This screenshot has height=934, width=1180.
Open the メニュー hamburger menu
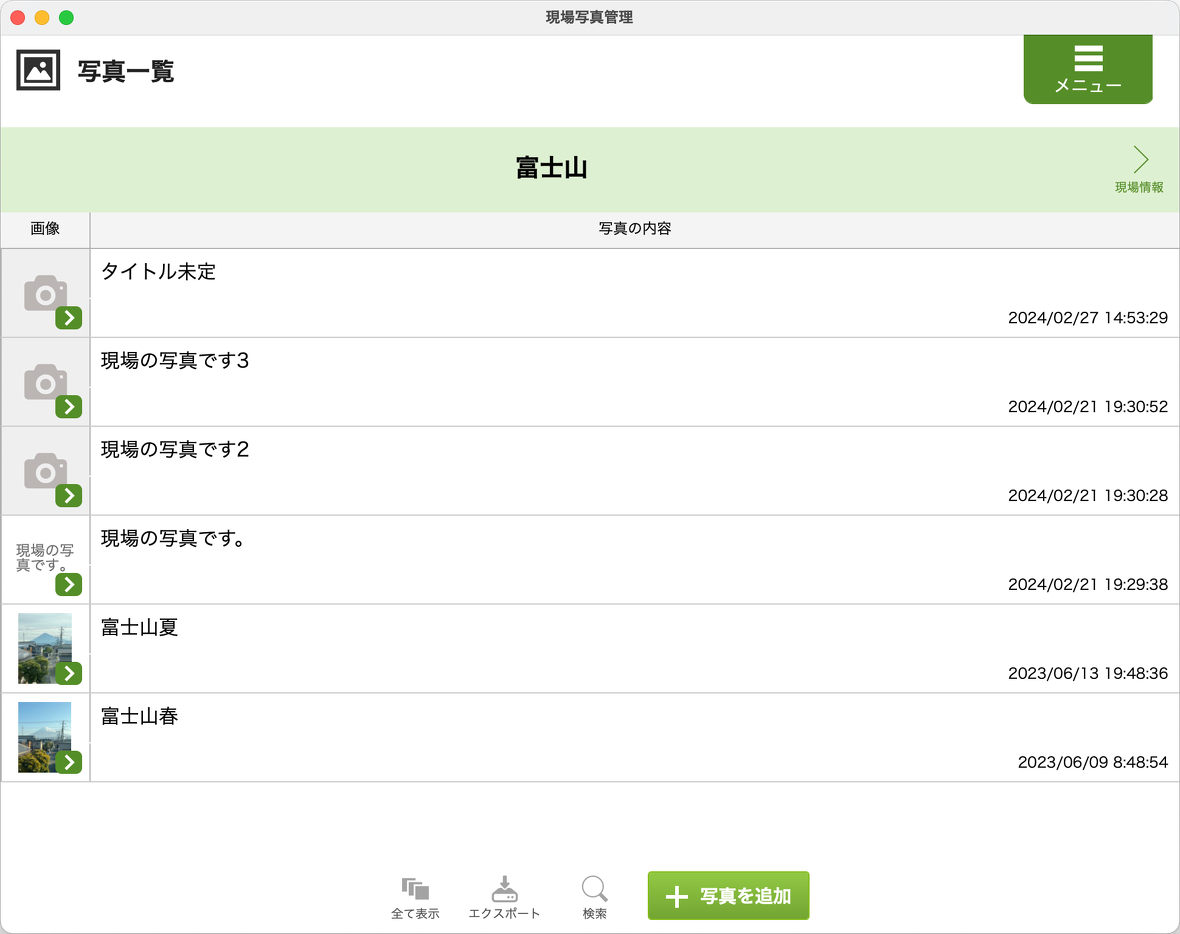[1088, 68]
